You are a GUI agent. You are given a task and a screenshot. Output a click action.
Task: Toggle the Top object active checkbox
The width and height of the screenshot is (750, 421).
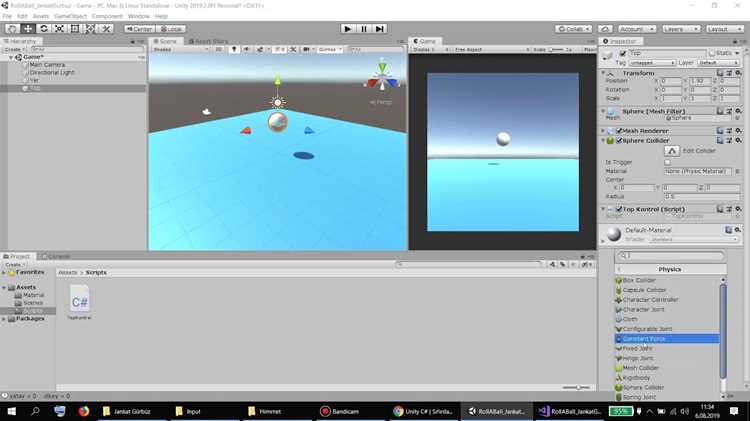point(622,53)
